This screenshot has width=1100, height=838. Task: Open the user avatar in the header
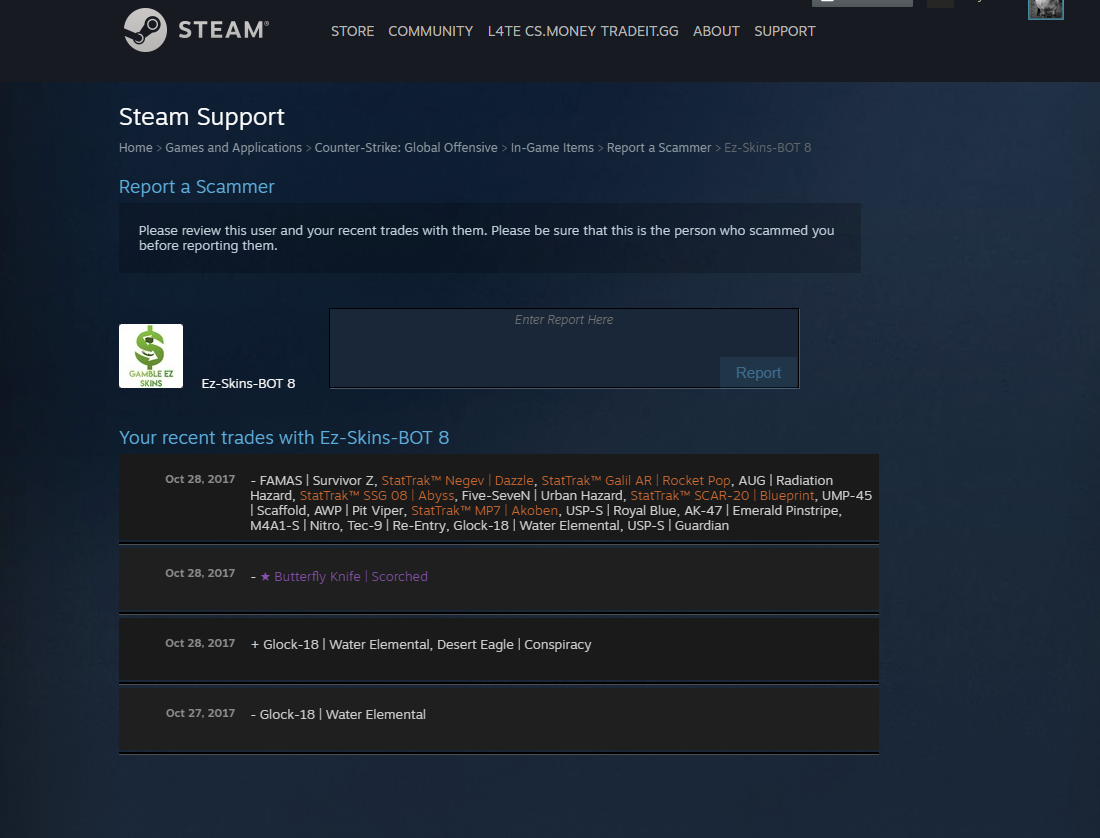[1045, 9]
